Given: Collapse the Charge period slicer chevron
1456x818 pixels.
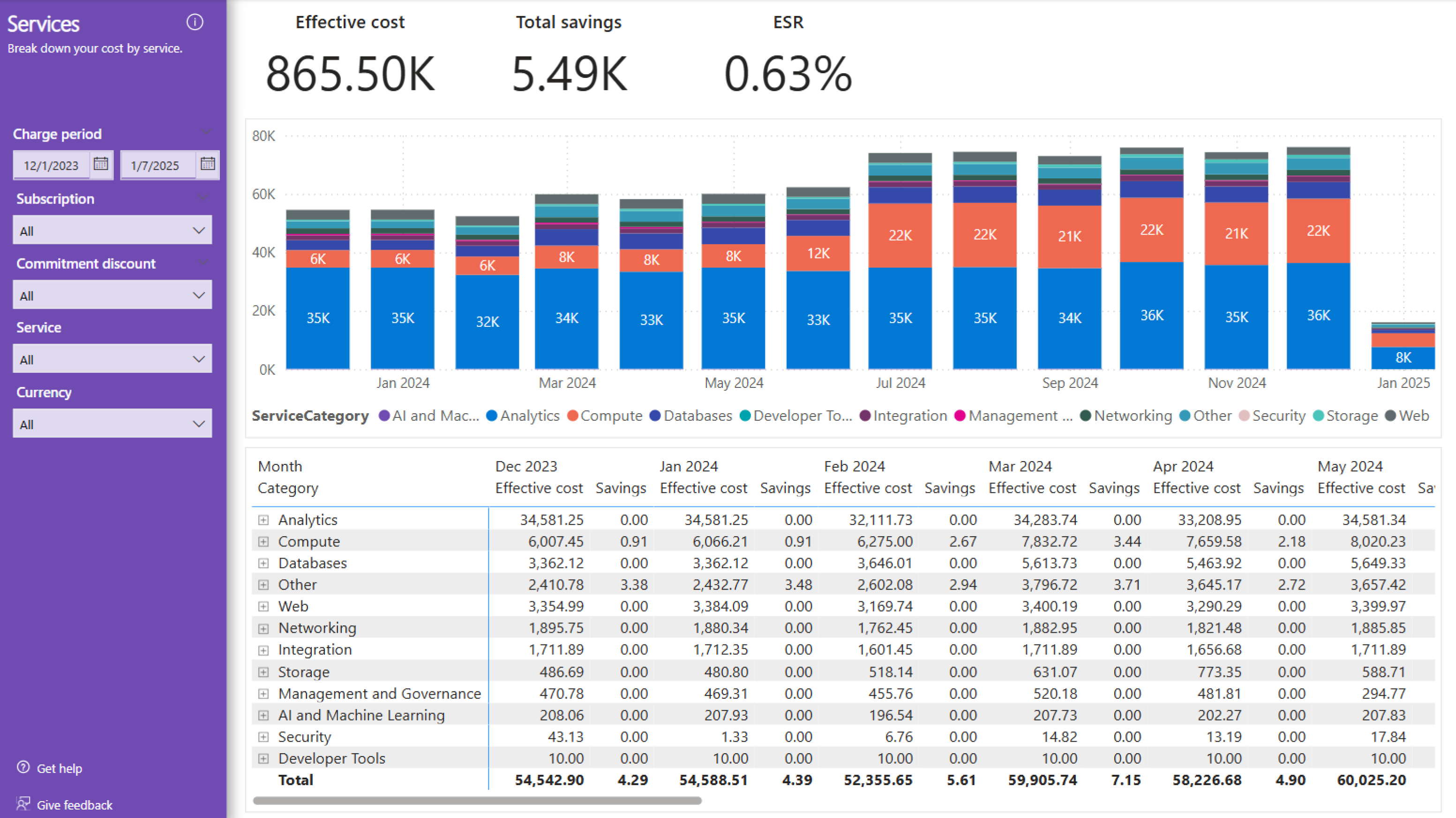Looking at the screenshot, I should point(206,133).
